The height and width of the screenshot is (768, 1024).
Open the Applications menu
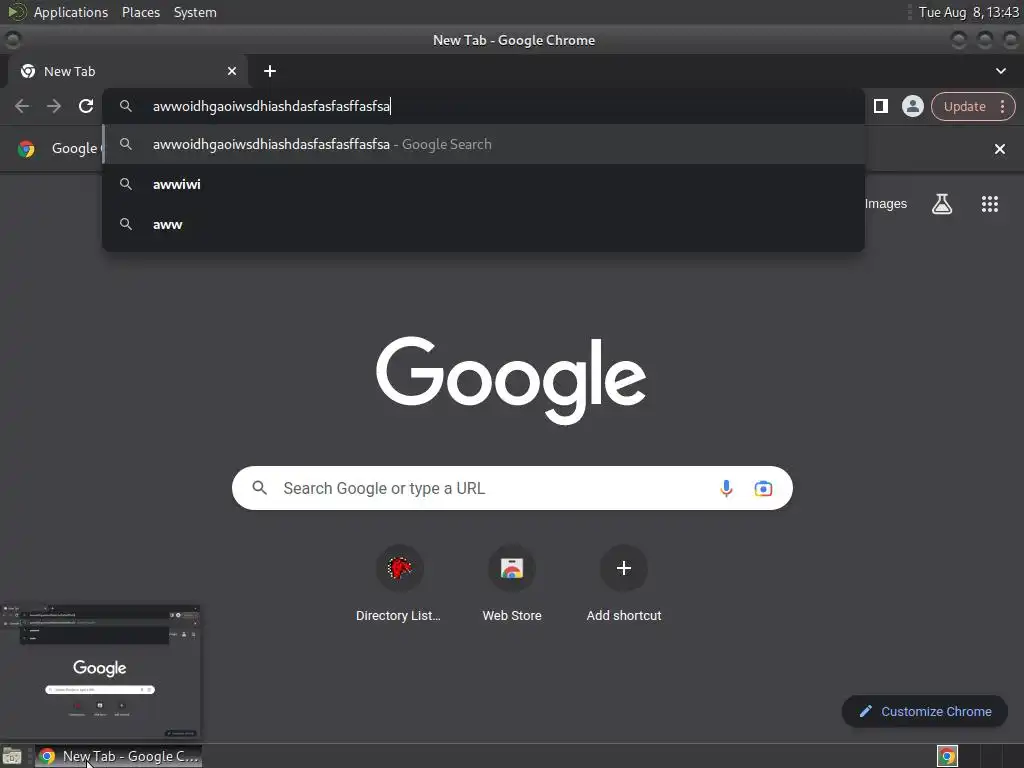71,12
